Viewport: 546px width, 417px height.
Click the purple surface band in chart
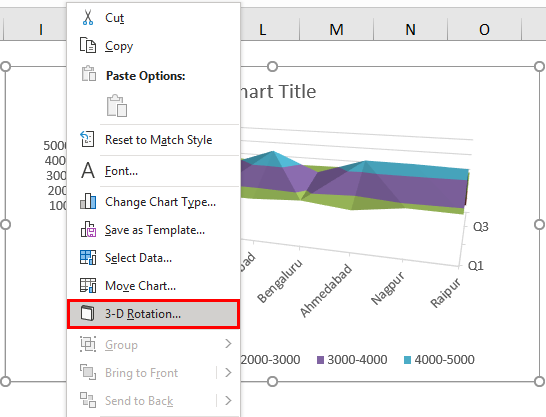pos(418,190)
